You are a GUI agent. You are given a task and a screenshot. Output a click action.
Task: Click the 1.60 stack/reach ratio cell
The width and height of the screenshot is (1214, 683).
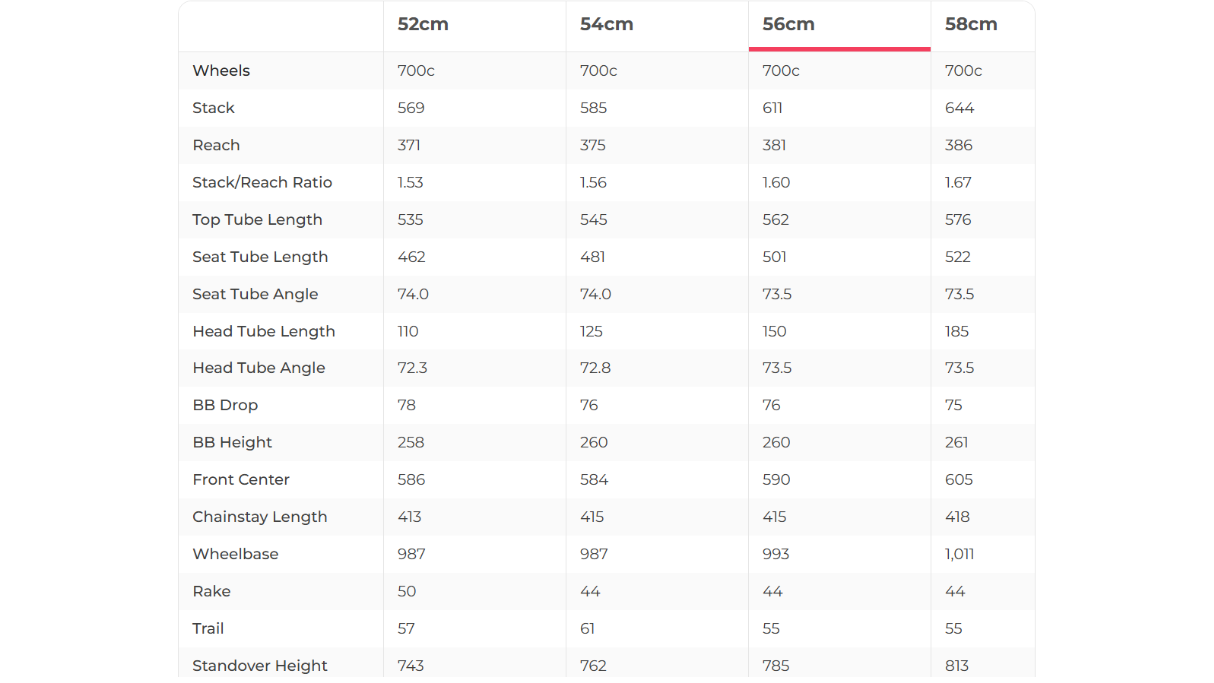pos(776,182)
